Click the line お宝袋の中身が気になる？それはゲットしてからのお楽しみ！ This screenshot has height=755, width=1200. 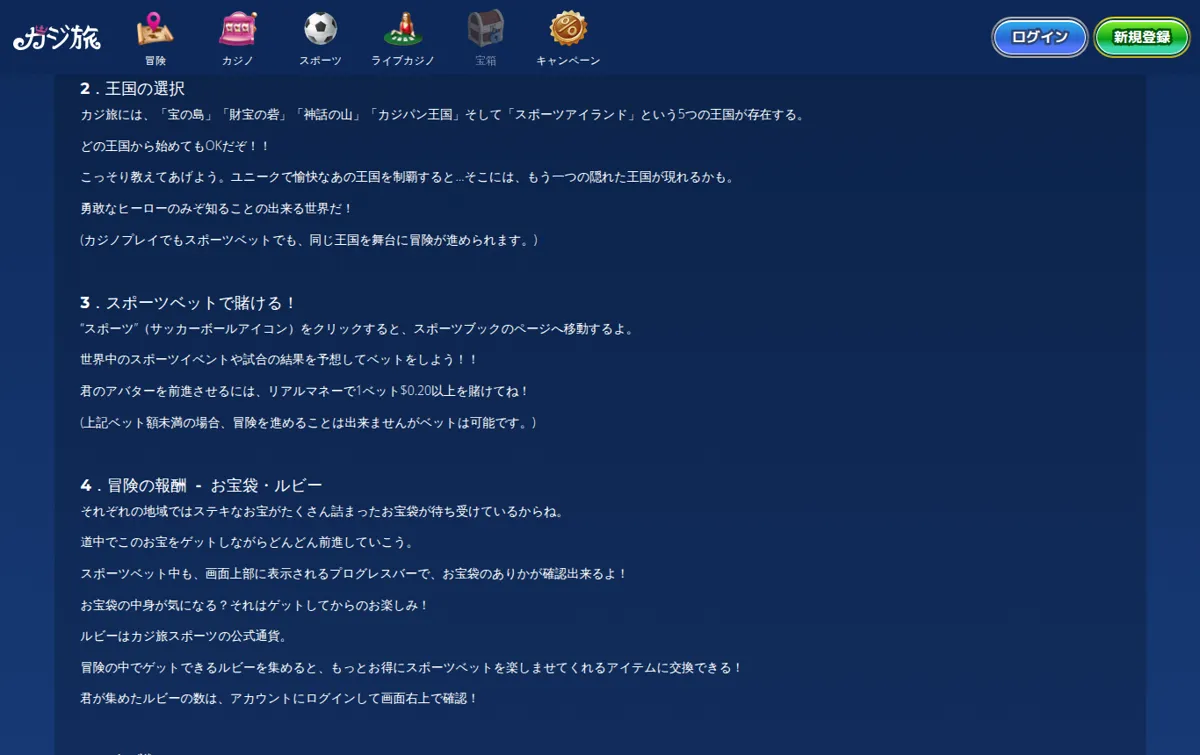coord(255,605)
